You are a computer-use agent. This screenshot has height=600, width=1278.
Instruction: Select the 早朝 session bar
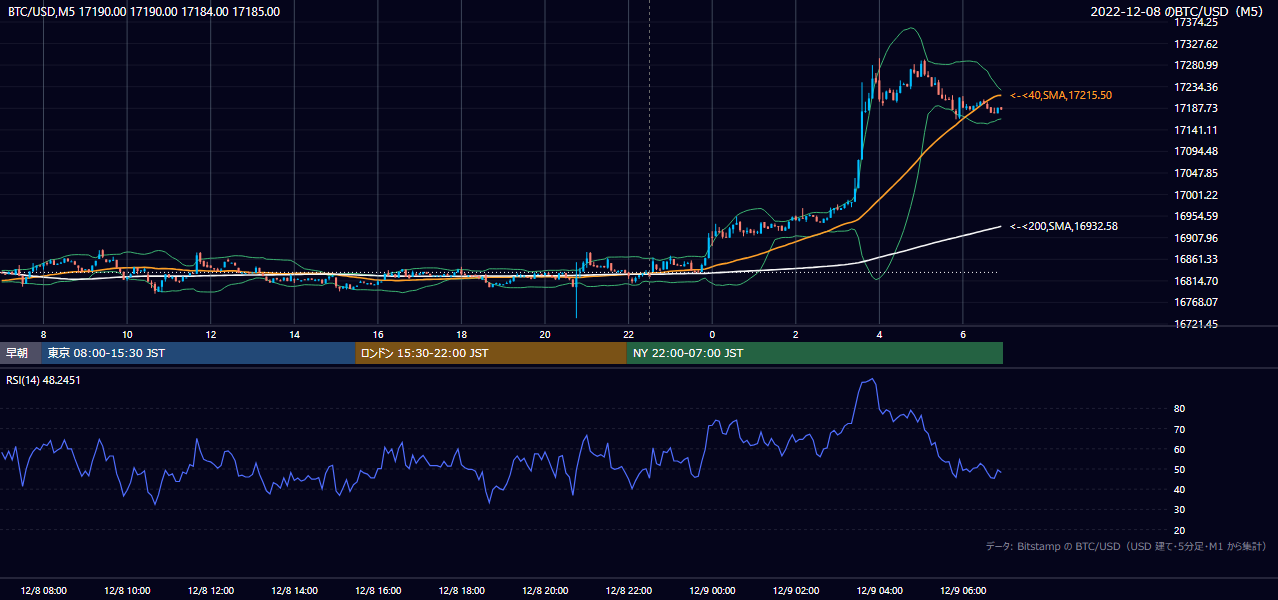pyautogui.click(x=20, y=353)
